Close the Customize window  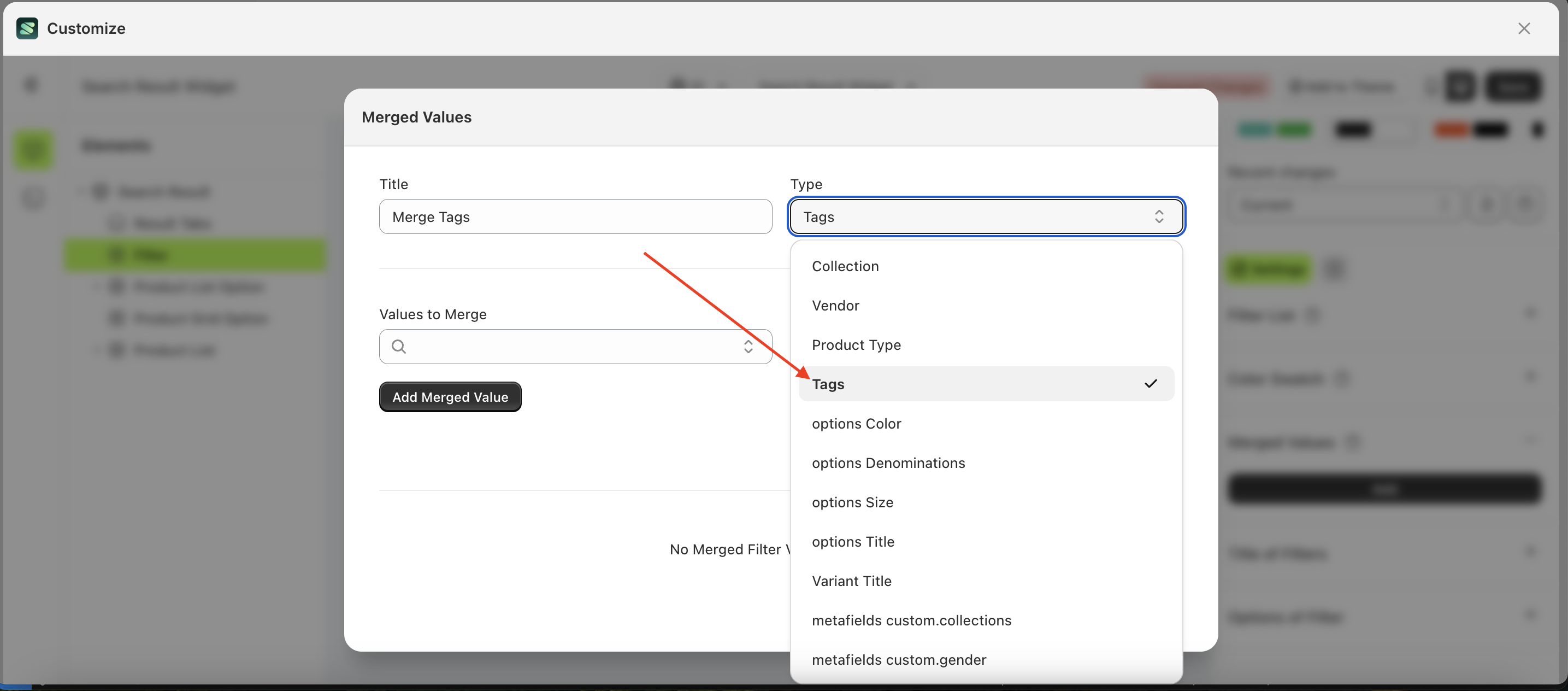click(1524, 28)
